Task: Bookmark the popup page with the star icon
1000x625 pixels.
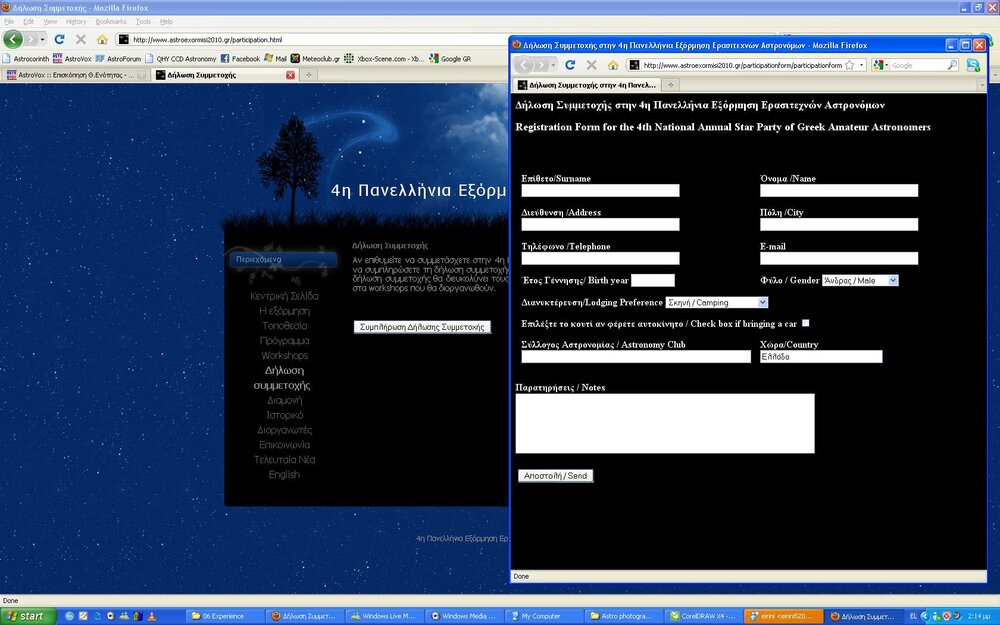Action: [x=849, y=65]
